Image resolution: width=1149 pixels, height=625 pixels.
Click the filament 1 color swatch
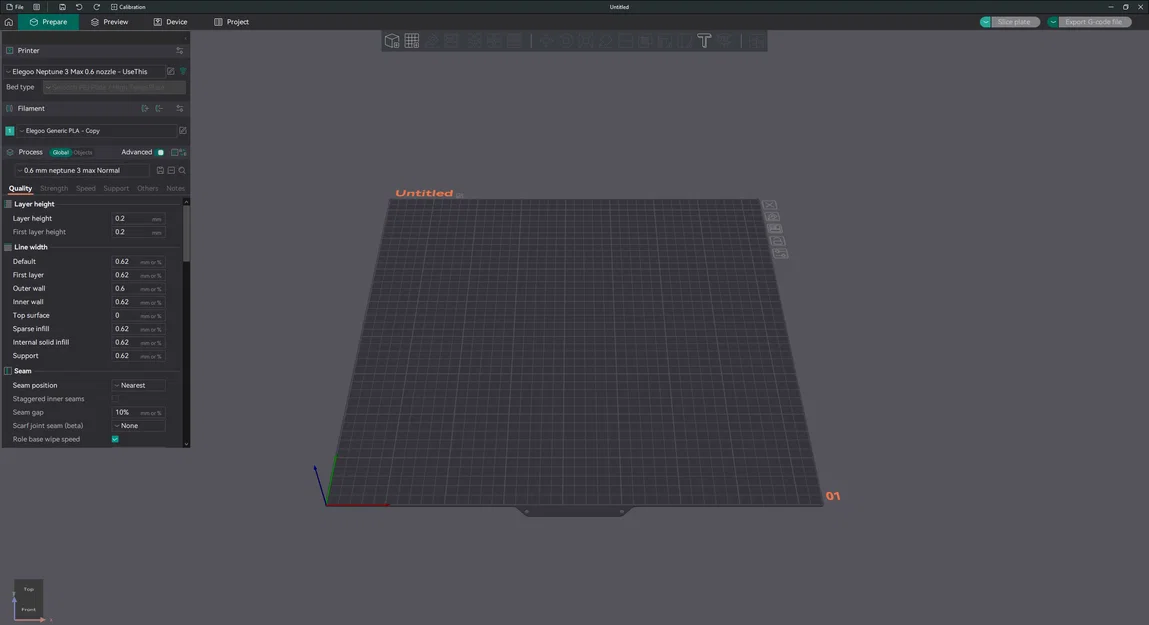(10, 130)
